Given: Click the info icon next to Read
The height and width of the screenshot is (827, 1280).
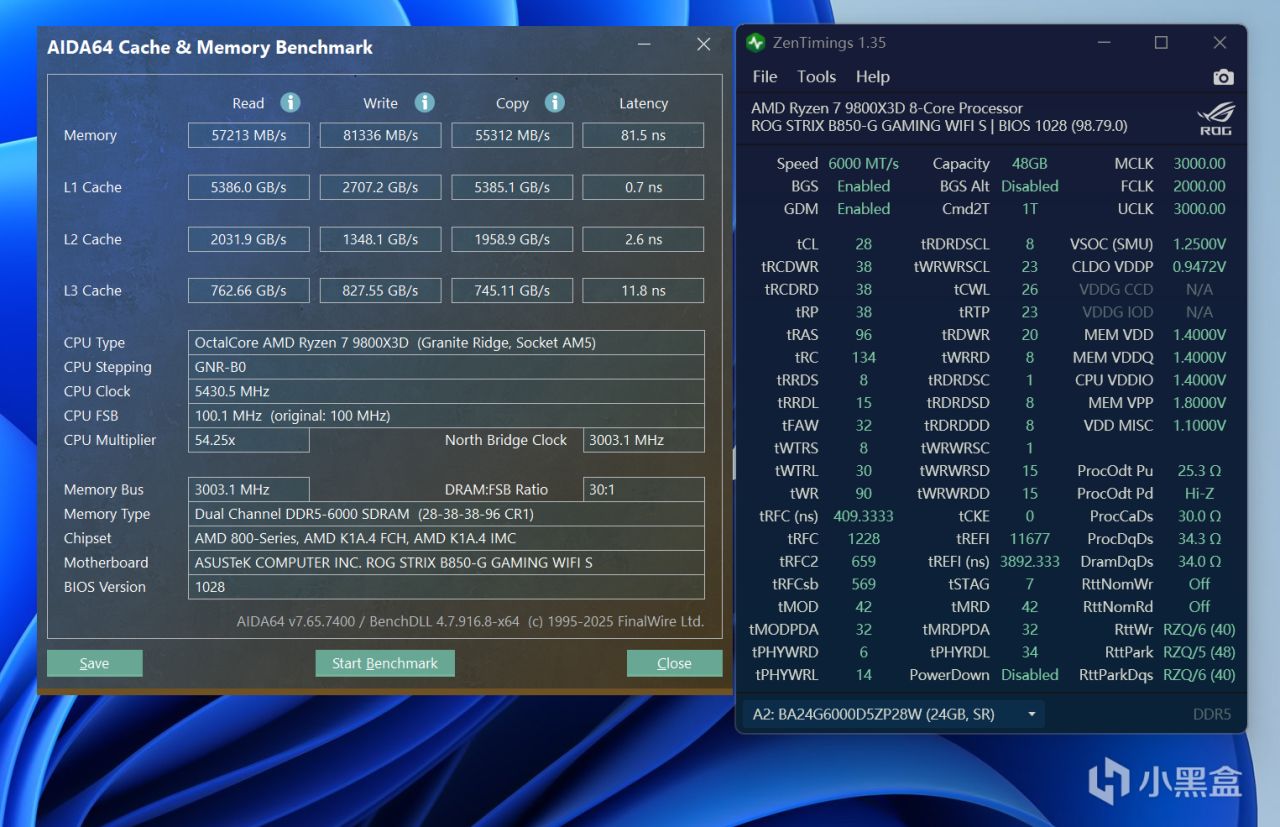Looking at the screenshot, I should pyautogui.click(x=290, y=103).
